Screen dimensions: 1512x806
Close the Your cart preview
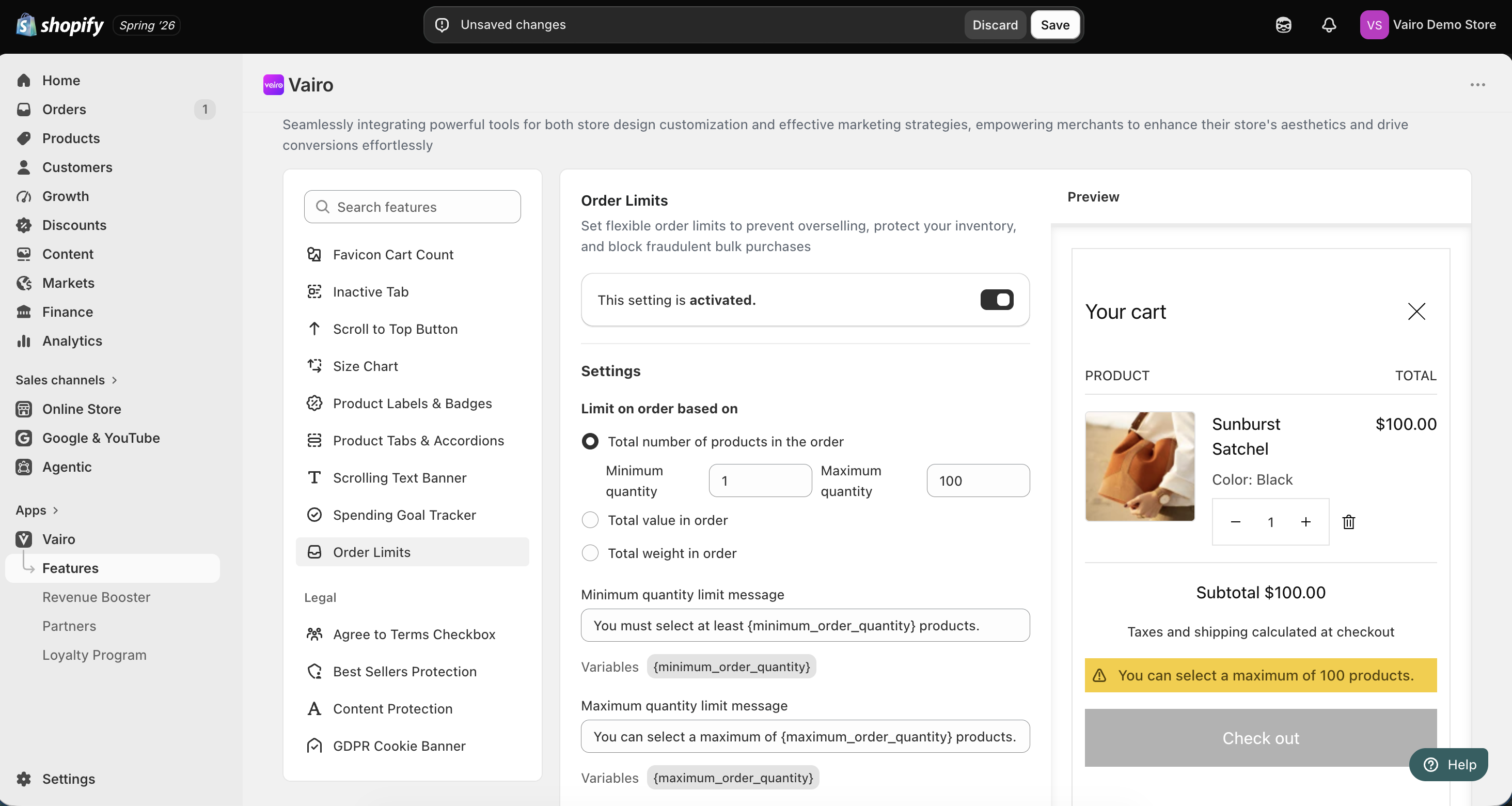[x=1416, y=312]
